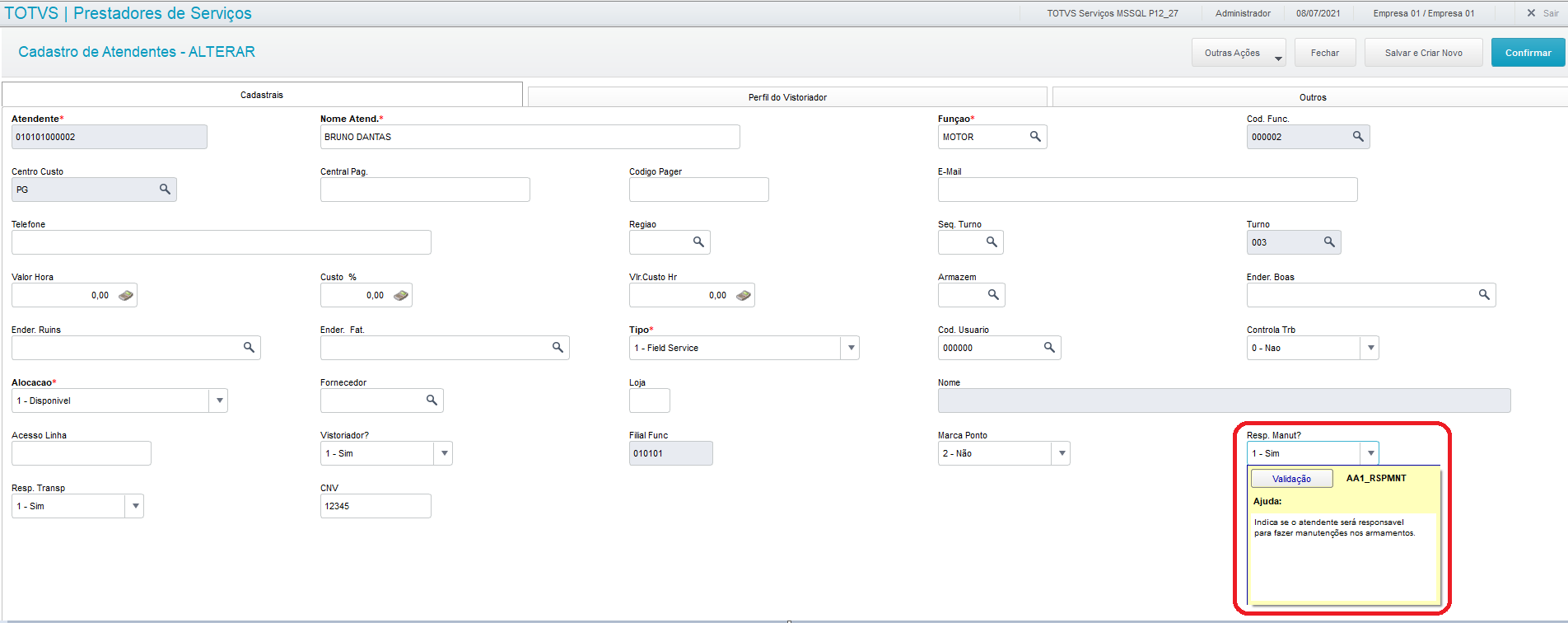The height and width of the screenshot is (623, 1568).
Task: Open lookup for Seq. Turno field
Action: pyautogui.click(x=992, y=242)
